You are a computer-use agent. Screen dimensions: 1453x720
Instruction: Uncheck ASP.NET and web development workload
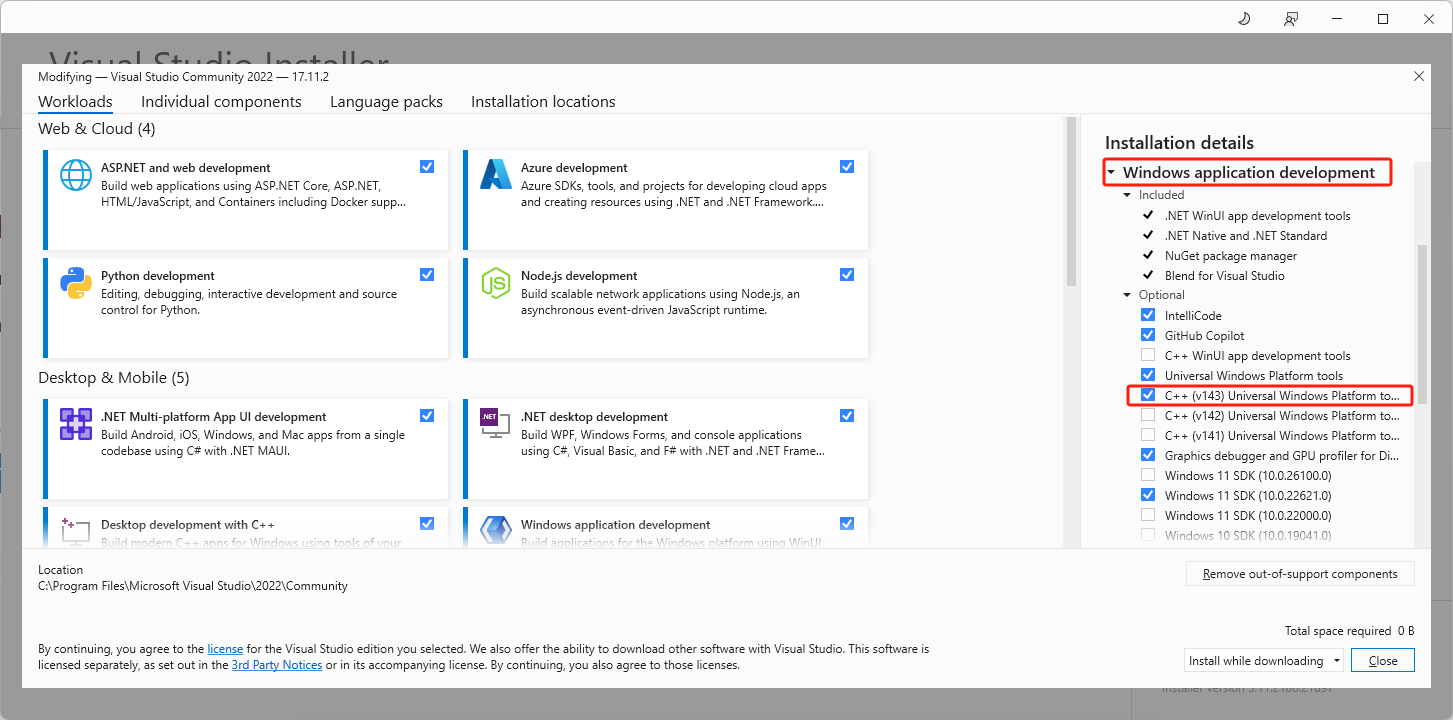pyautogui.click(x=427, y=167)
